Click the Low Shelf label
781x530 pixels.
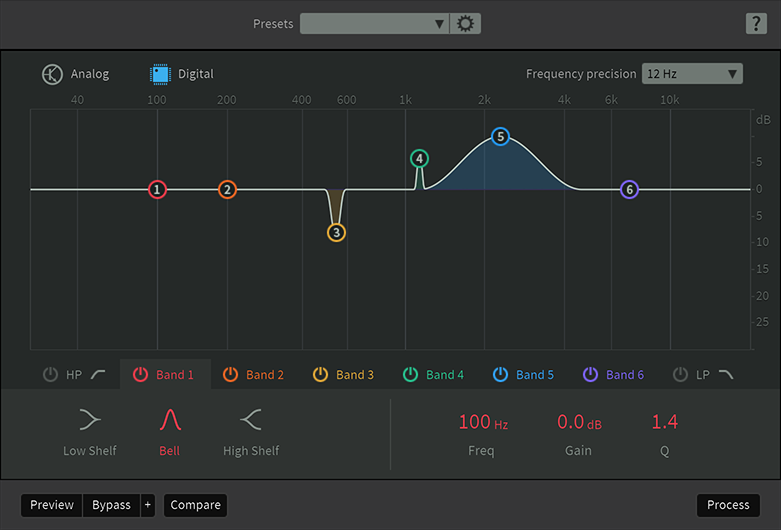tap(90, 451)
